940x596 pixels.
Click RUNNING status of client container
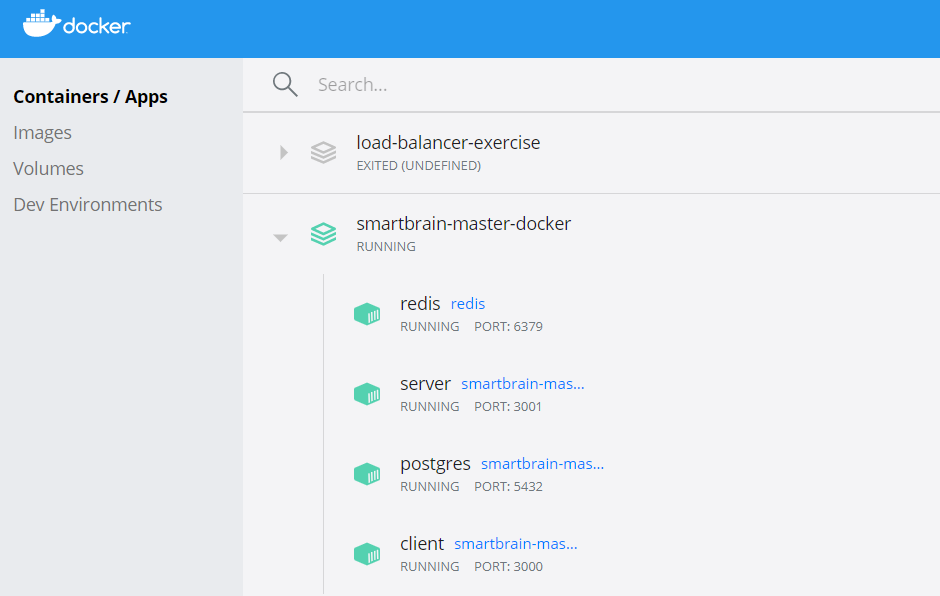coord(430,567)
